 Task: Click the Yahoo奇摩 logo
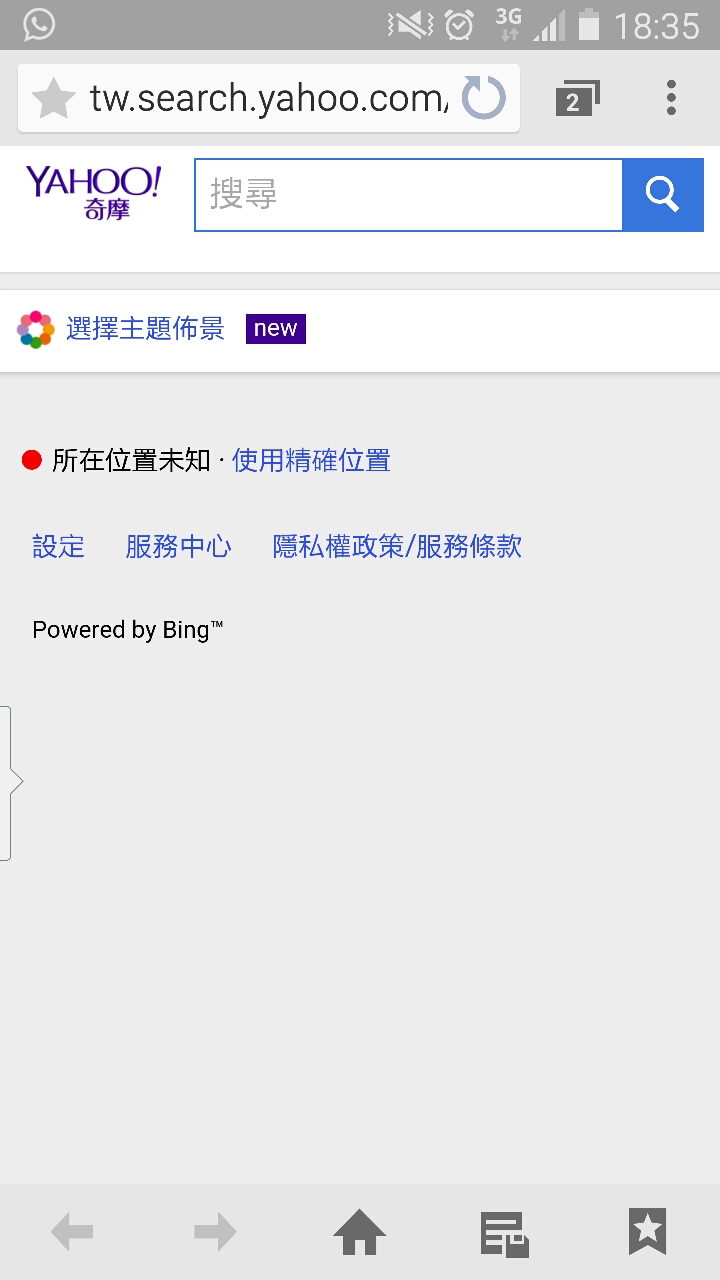93,193
